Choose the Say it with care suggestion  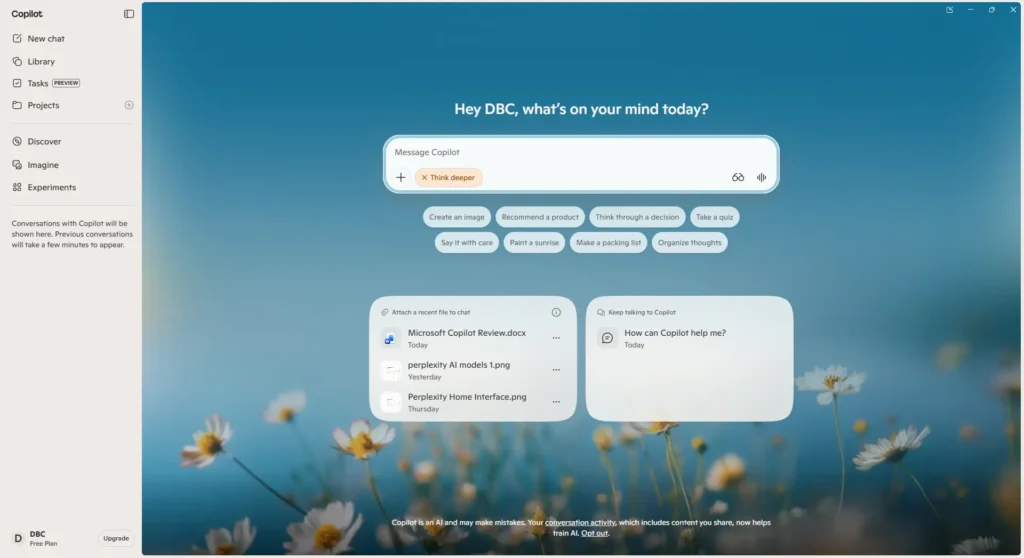click(466, 242)
